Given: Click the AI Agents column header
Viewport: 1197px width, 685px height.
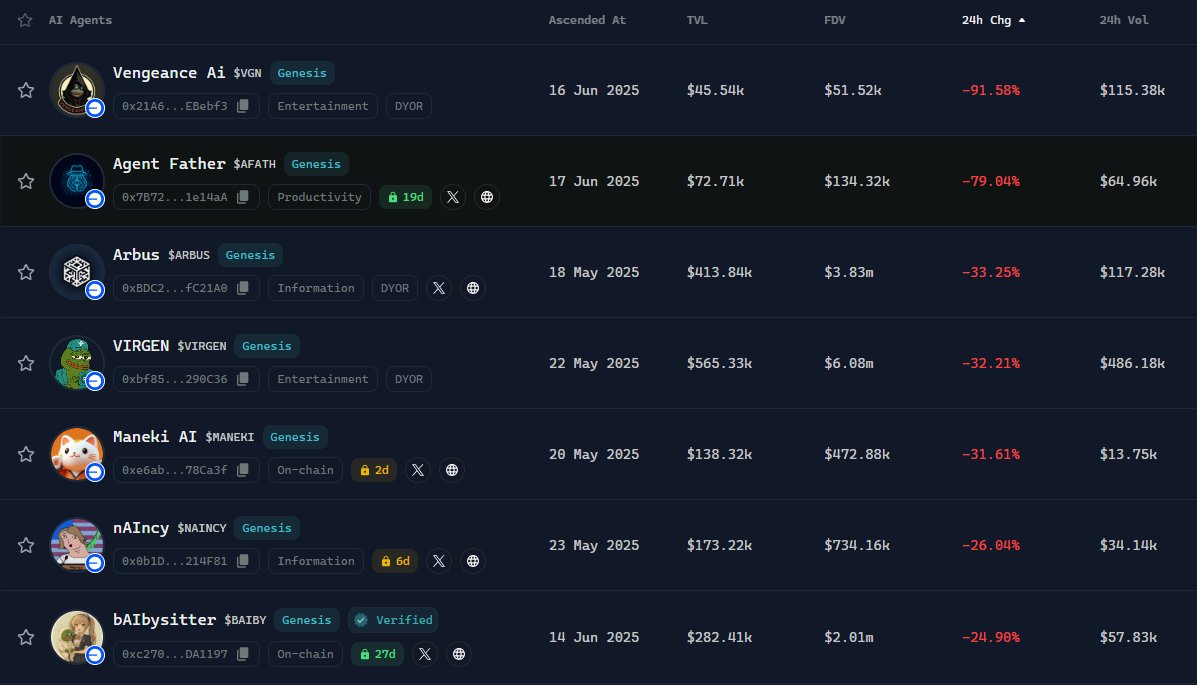Looking at the screenshot, I should point(80,20).
